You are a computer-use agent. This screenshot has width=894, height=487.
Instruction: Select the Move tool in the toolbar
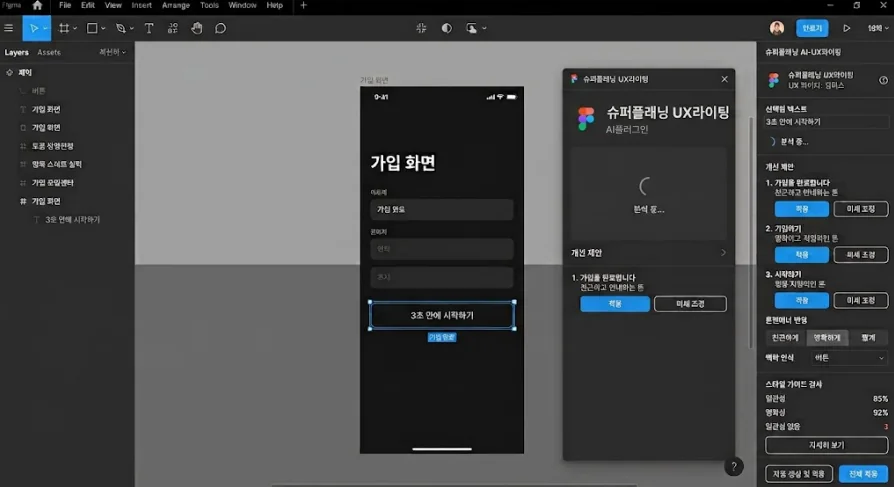pyautogui.click(x=33, y=28)
